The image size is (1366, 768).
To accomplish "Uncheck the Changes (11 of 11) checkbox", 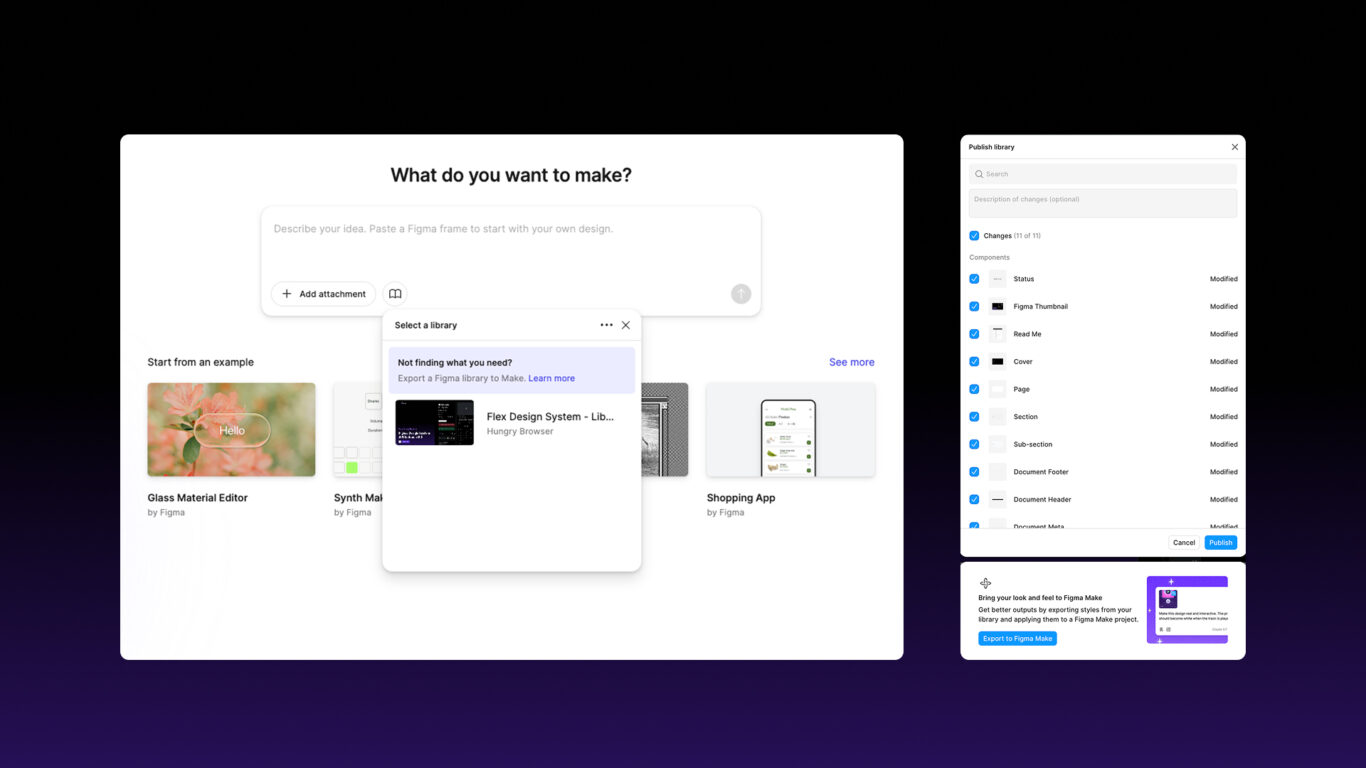I will (973, 235).
